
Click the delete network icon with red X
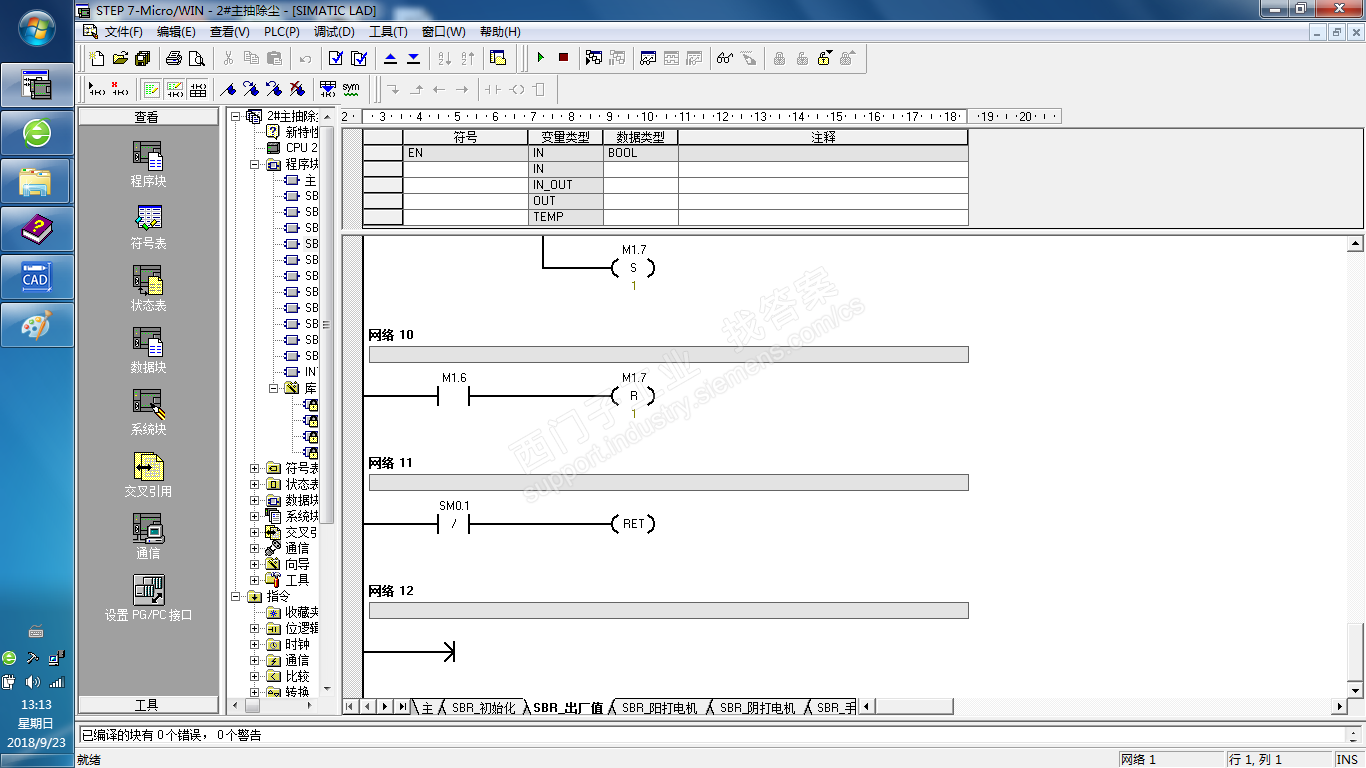[x=120, y=89]
